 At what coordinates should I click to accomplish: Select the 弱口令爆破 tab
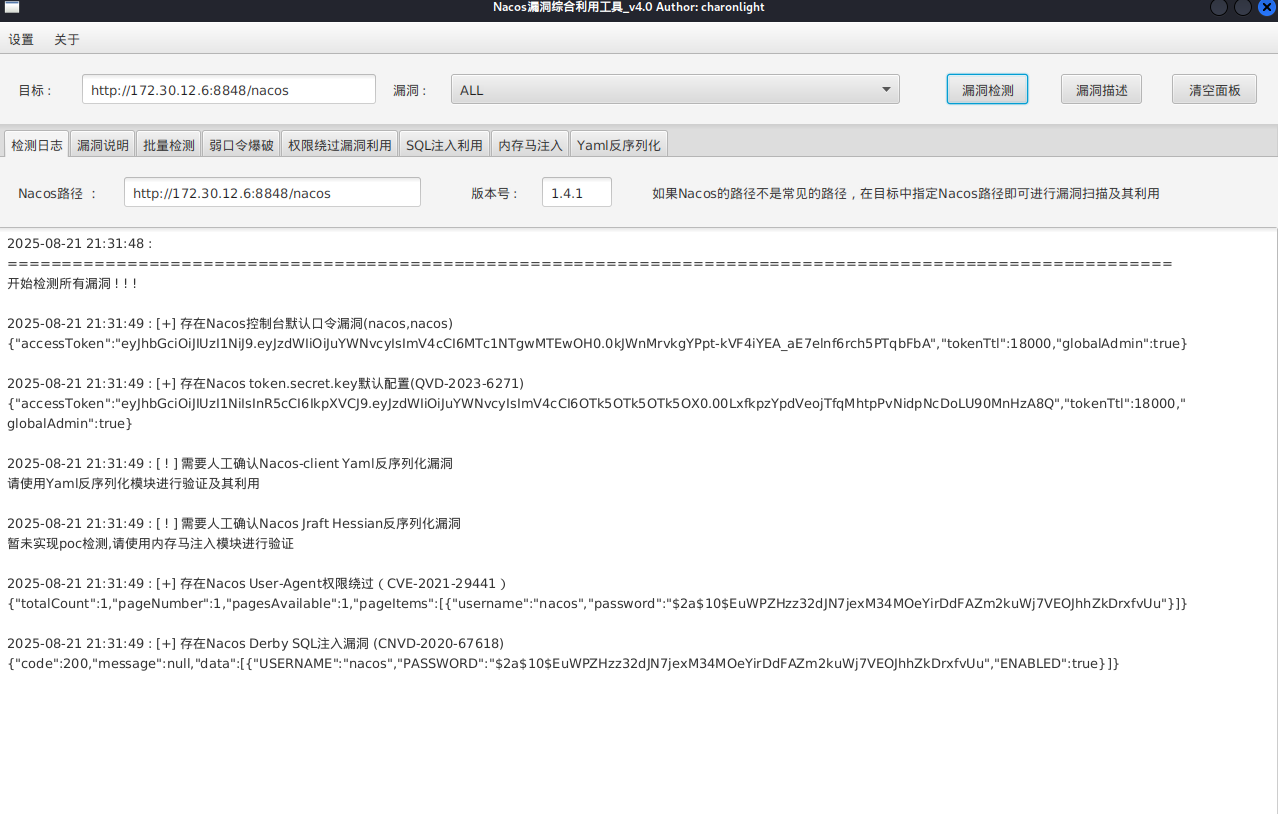point(240,143)
